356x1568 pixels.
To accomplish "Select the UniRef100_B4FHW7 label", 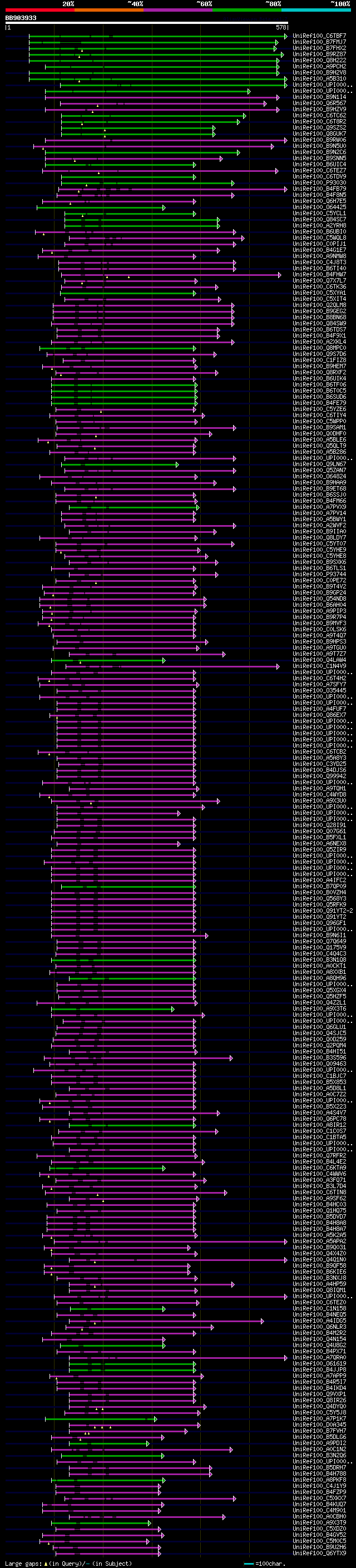I will click(319, 275).
